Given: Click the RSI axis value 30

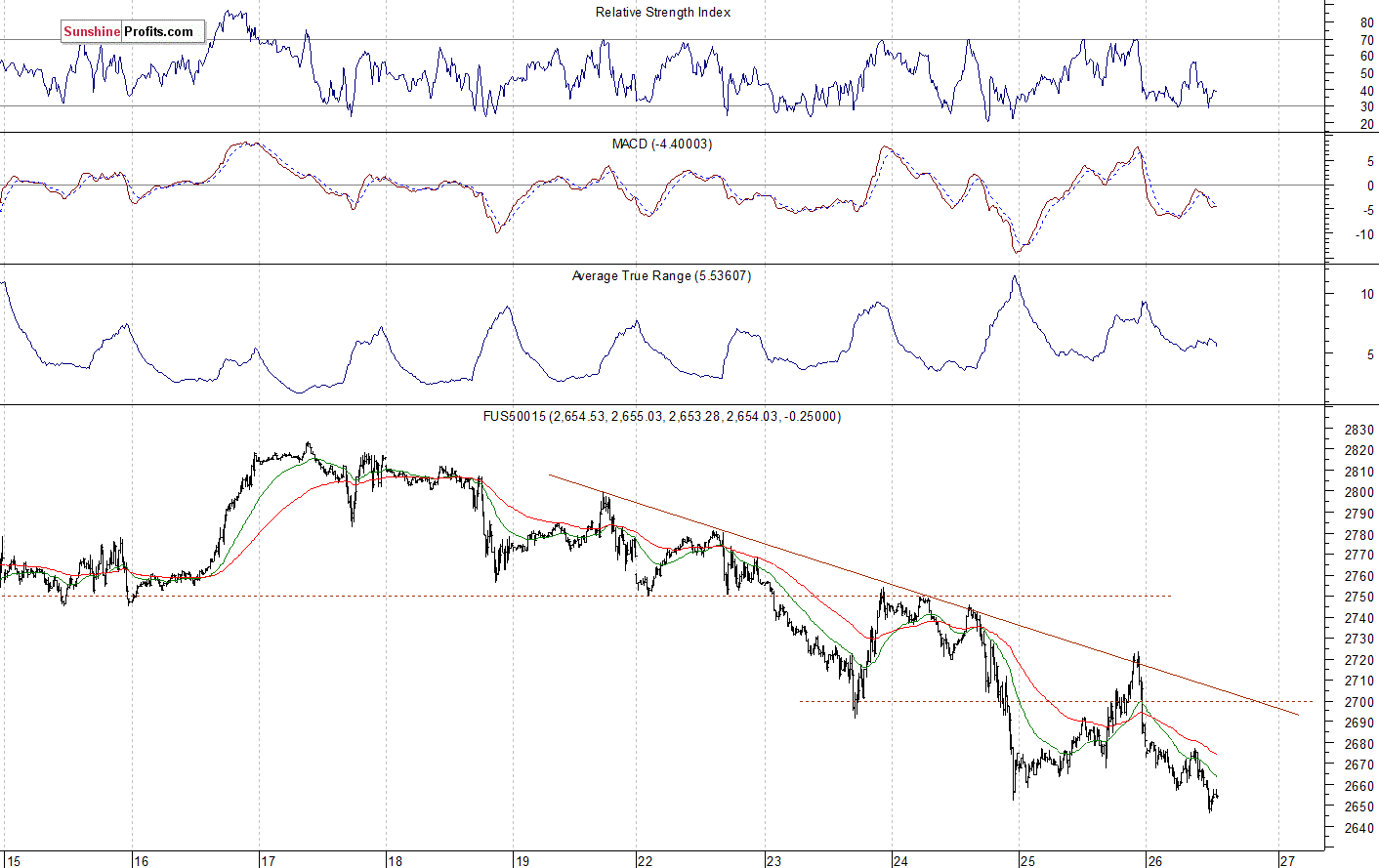Looking at the screenshot, I should [x=1367, y=107].
